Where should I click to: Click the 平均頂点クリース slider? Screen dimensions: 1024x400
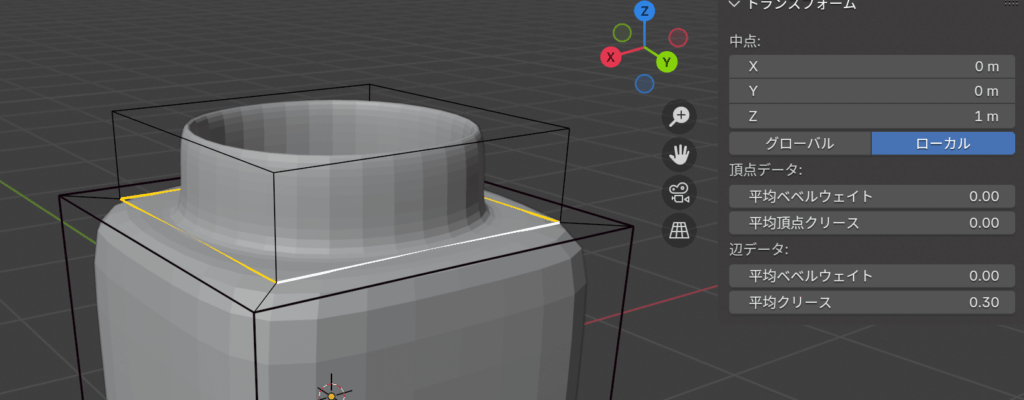coord(871,221)
